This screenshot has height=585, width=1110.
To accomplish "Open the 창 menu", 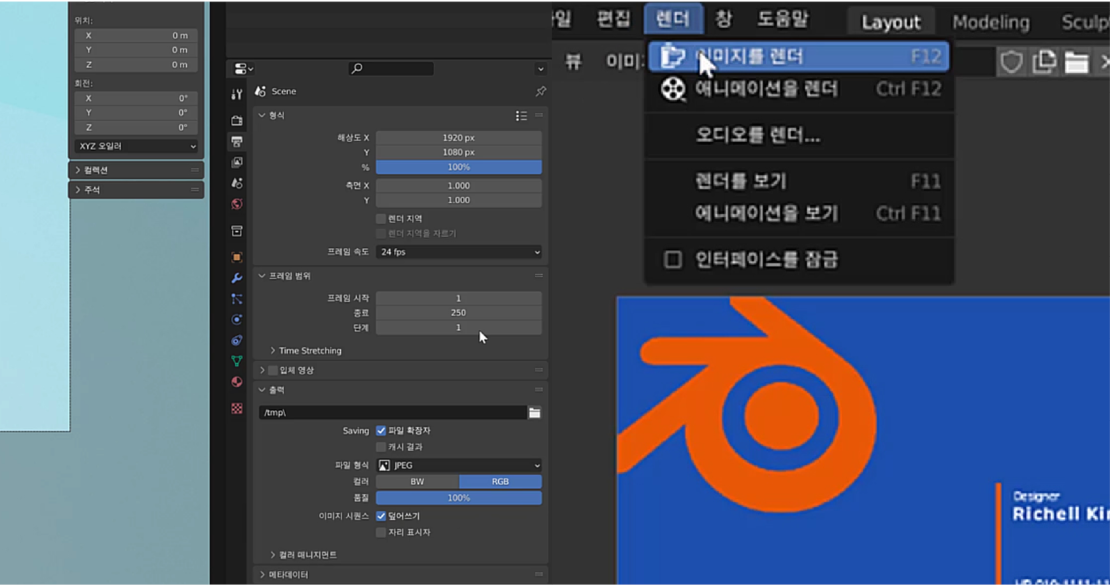I will [723, 19].
